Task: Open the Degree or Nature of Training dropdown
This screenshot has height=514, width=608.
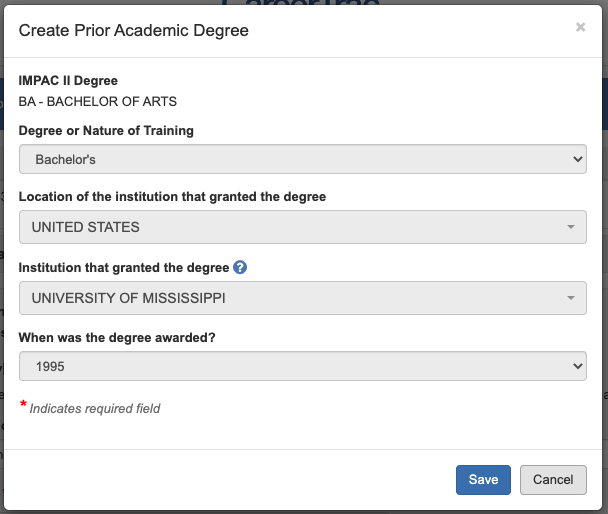Action: coord(302,159)
